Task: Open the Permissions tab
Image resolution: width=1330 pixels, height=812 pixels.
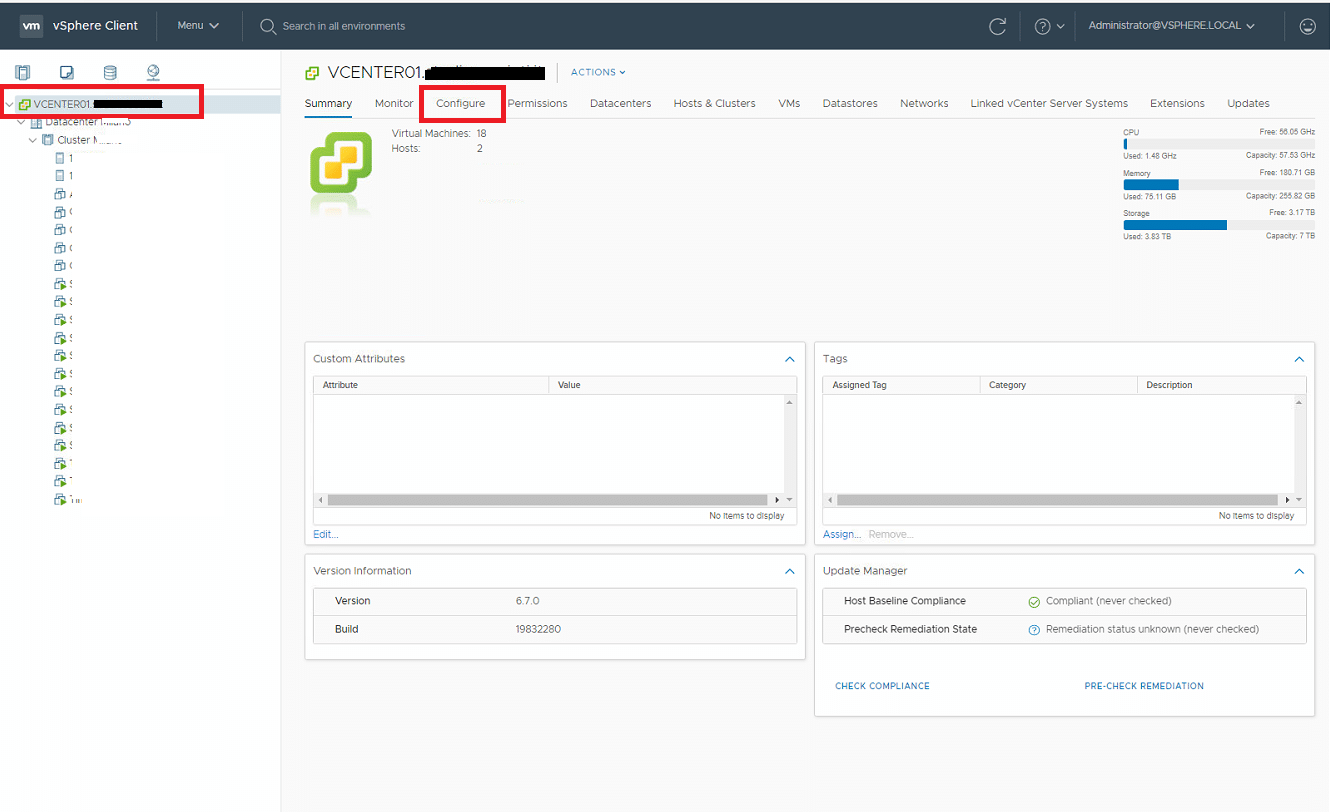Action: (x=537, y=103)
